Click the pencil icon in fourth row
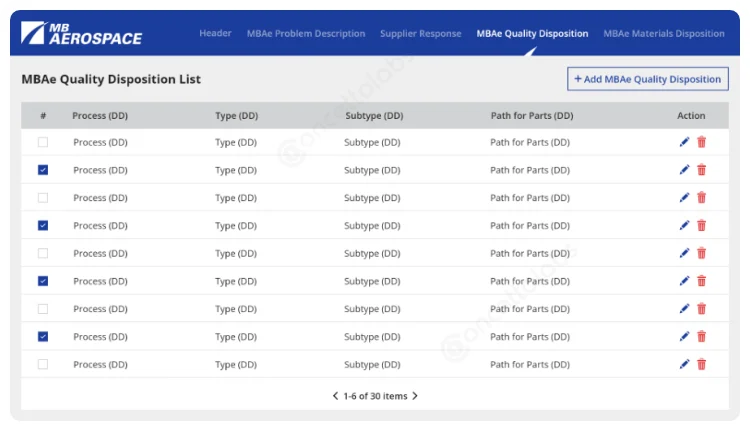750x431 pixels. coord(684,226)
